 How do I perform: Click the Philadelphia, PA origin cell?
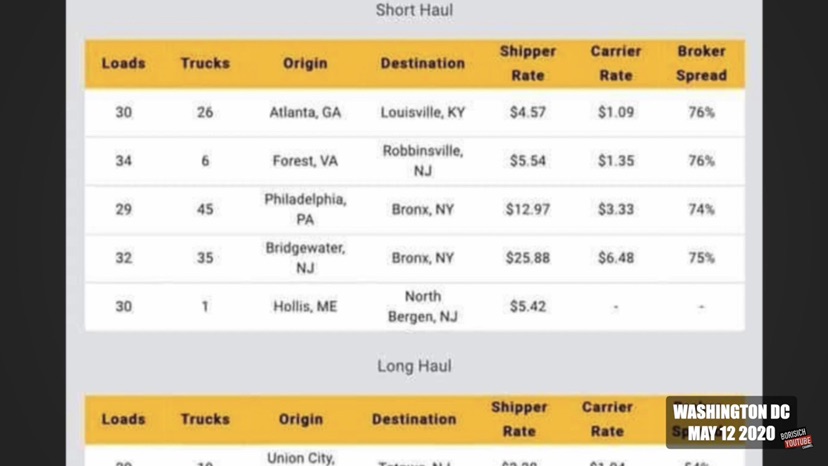pos(305,209)
